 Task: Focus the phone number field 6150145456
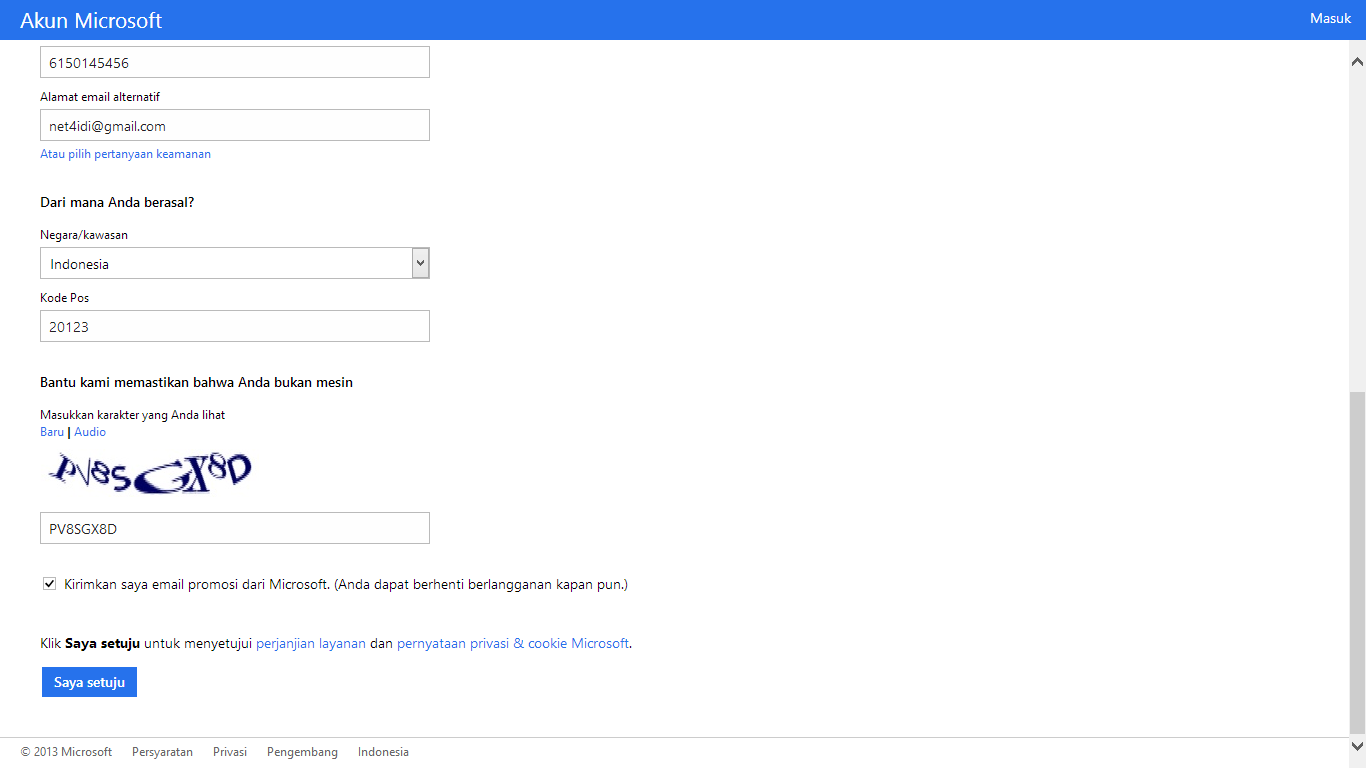coord(235,63)
